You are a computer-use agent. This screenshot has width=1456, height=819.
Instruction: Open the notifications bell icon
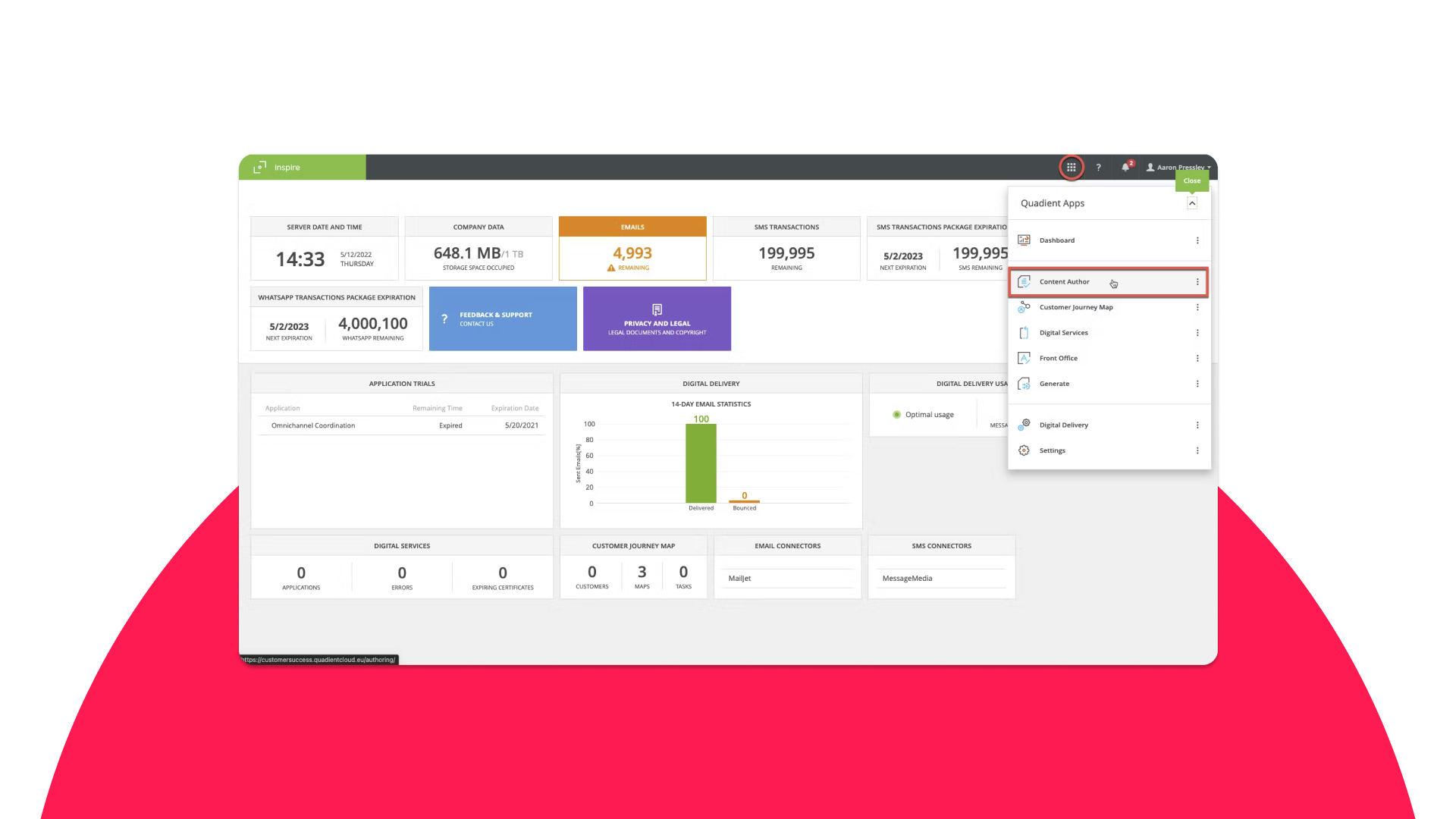(x=1125, y=167)
